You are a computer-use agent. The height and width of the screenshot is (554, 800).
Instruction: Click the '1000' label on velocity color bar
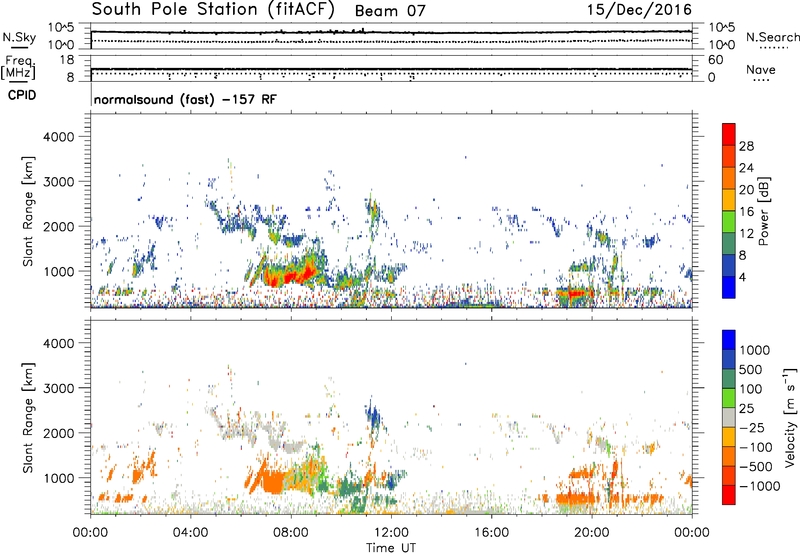755,350
